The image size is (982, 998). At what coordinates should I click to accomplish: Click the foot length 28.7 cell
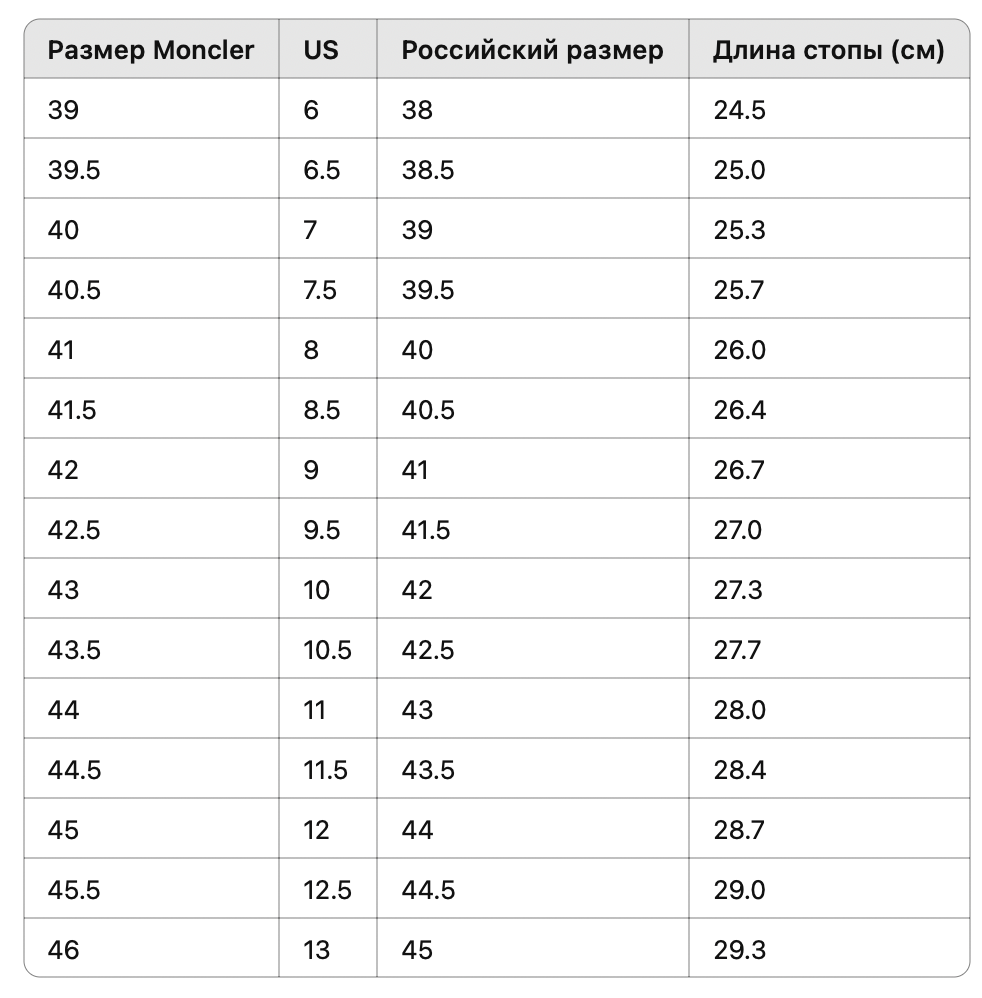[x=829, y=829]
